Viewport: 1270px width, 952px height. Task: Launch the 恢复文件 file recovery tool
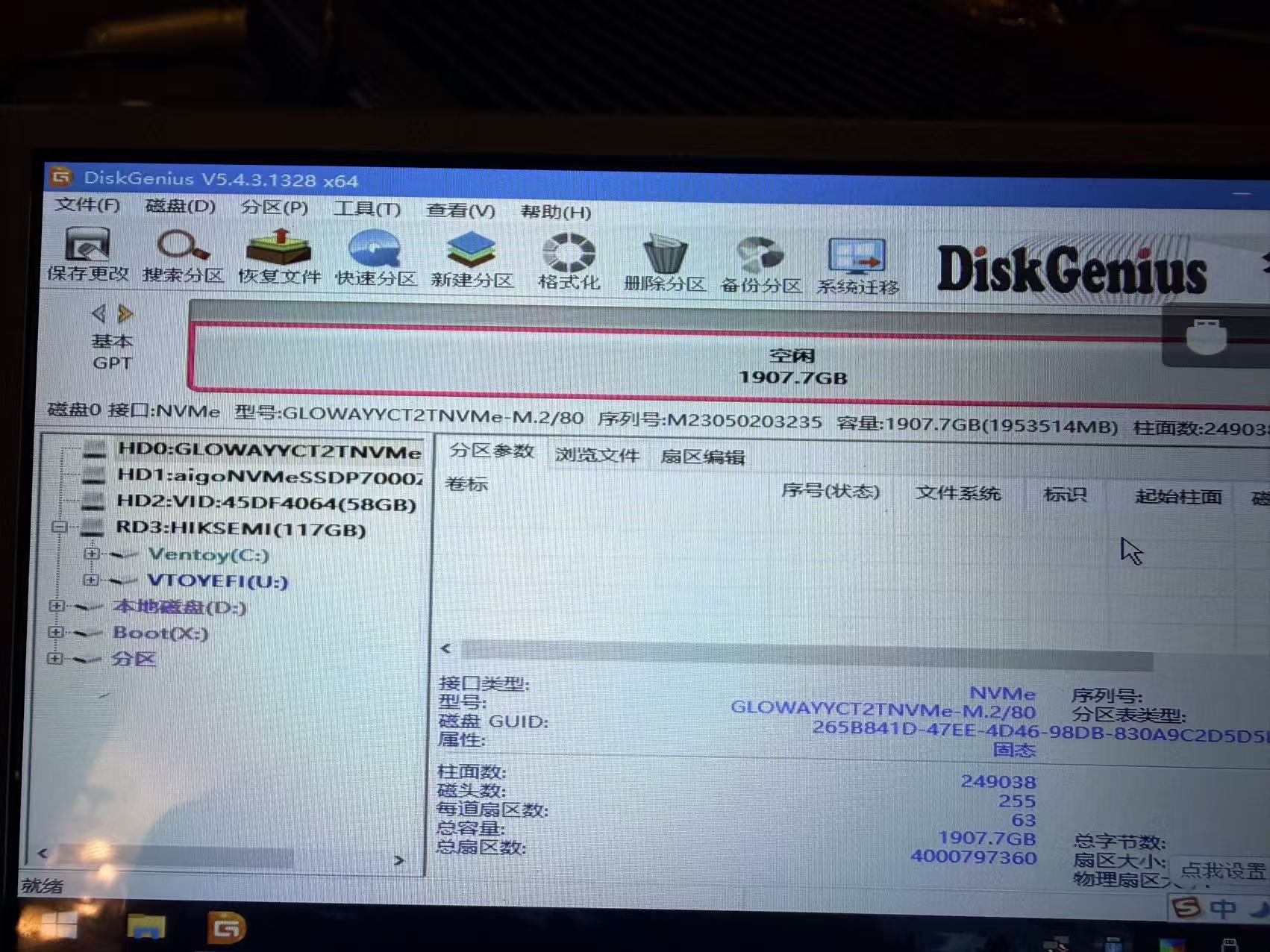279,257
